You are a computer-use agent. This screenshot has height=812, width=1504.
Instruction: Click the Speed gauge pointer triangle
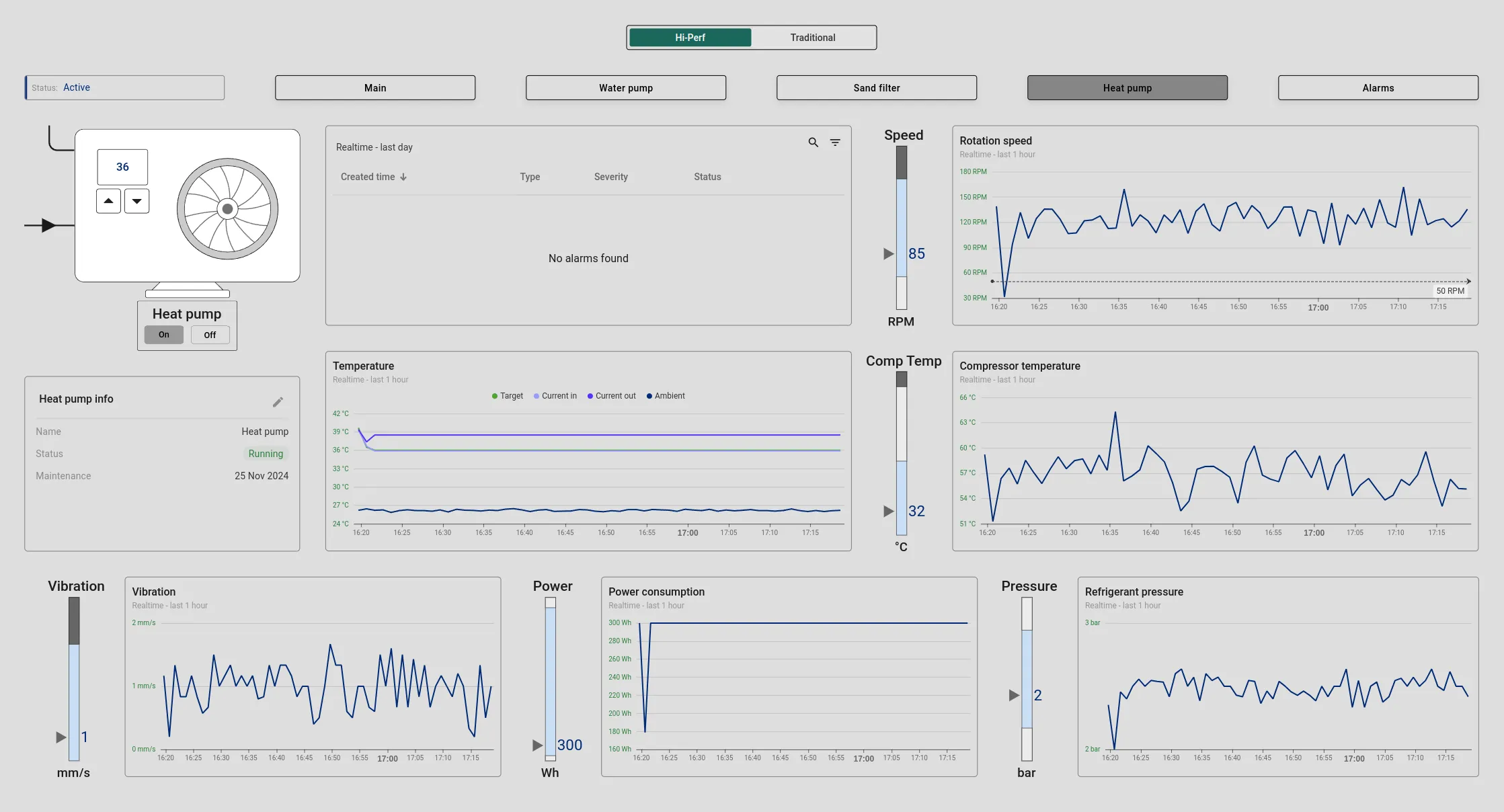tap(888, 253)
